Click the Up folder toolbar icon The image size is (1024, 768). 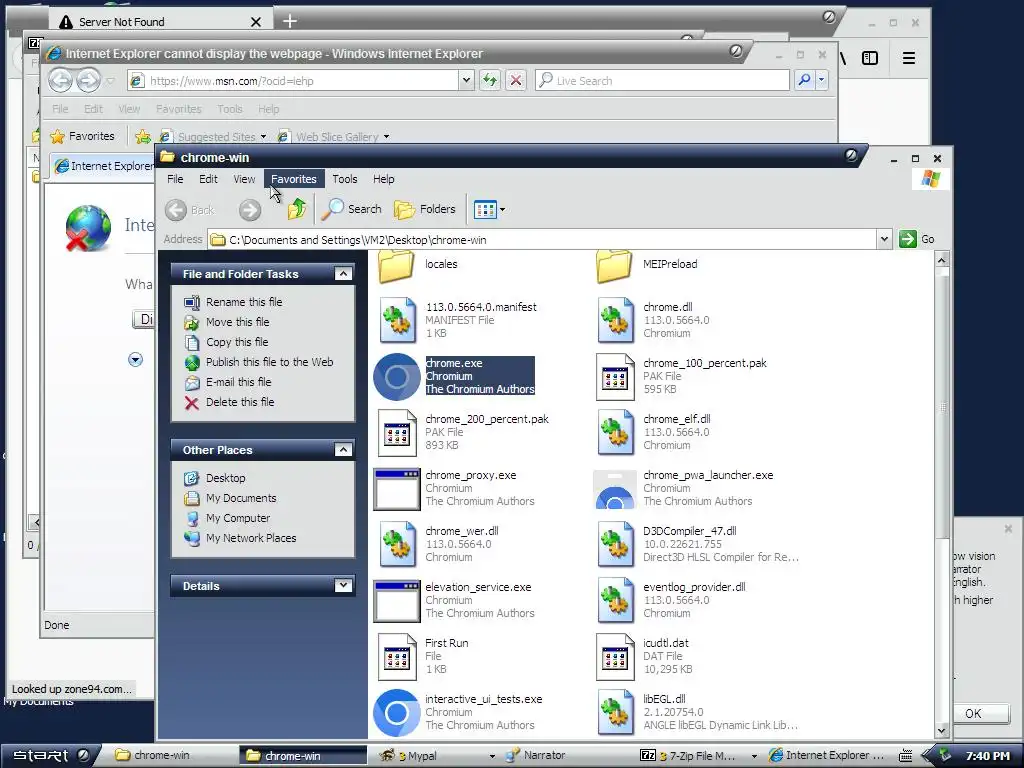point(296,209)
